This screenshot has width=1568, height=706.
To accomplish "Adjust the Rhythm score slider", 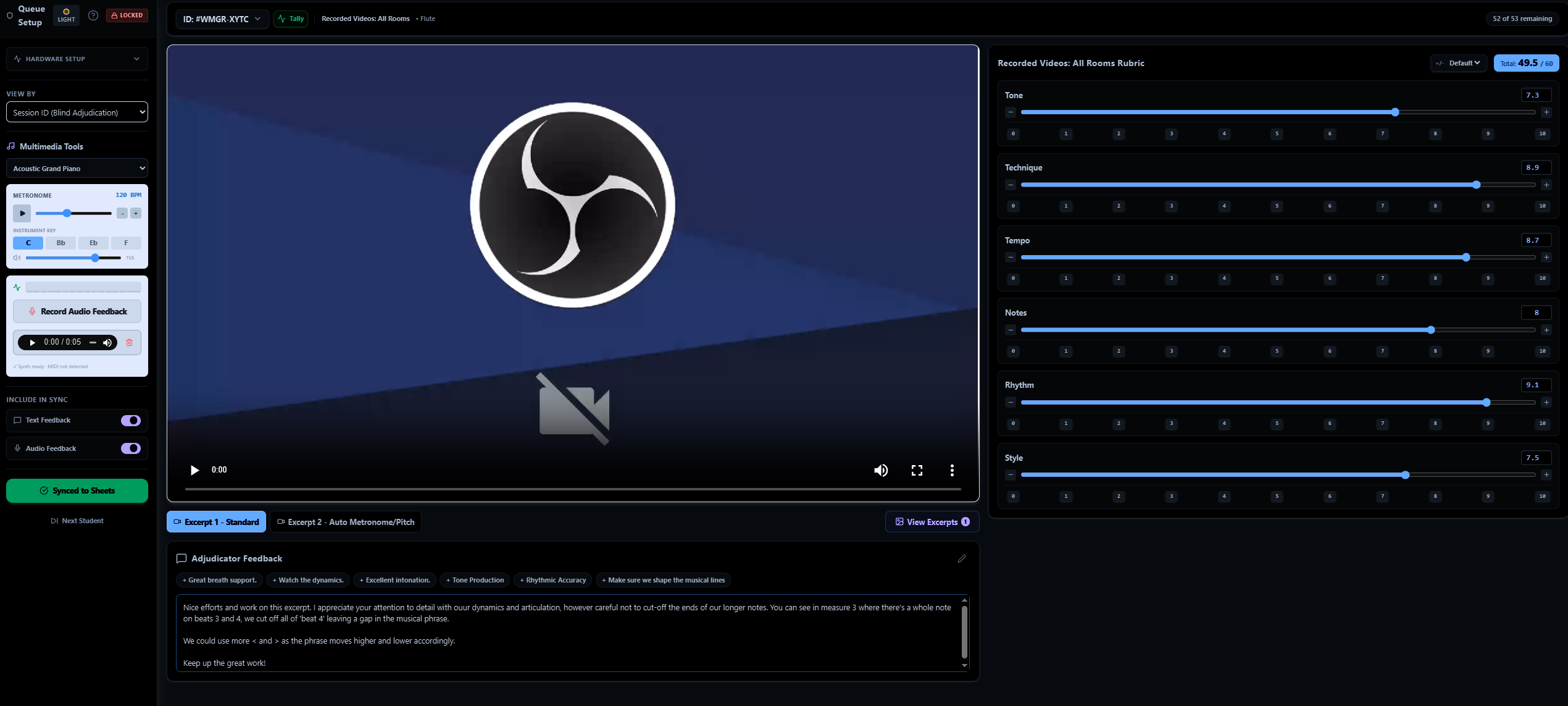I will (x=1278, y=402).
